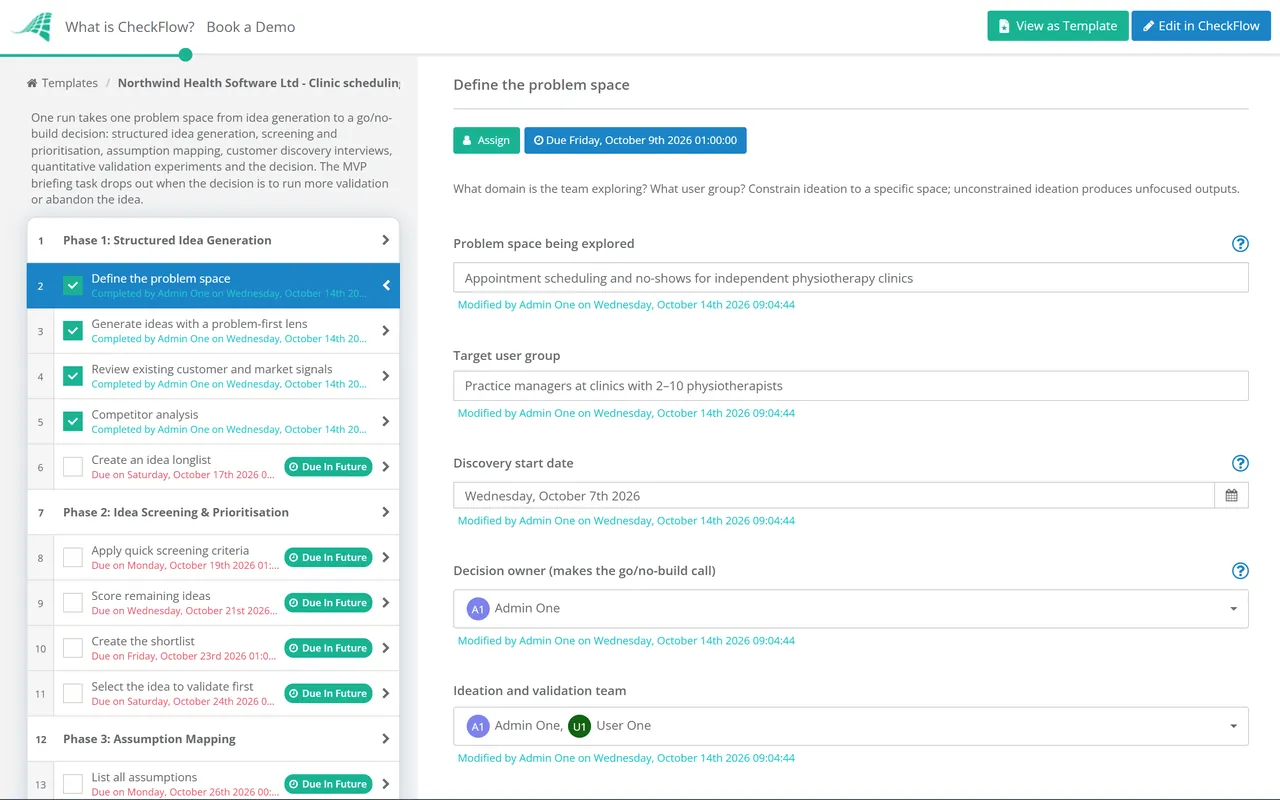Screen dimensions: 1280x800
Task: Uncheck Generate ideas with a problem-first lens
Action: [73, 331]
